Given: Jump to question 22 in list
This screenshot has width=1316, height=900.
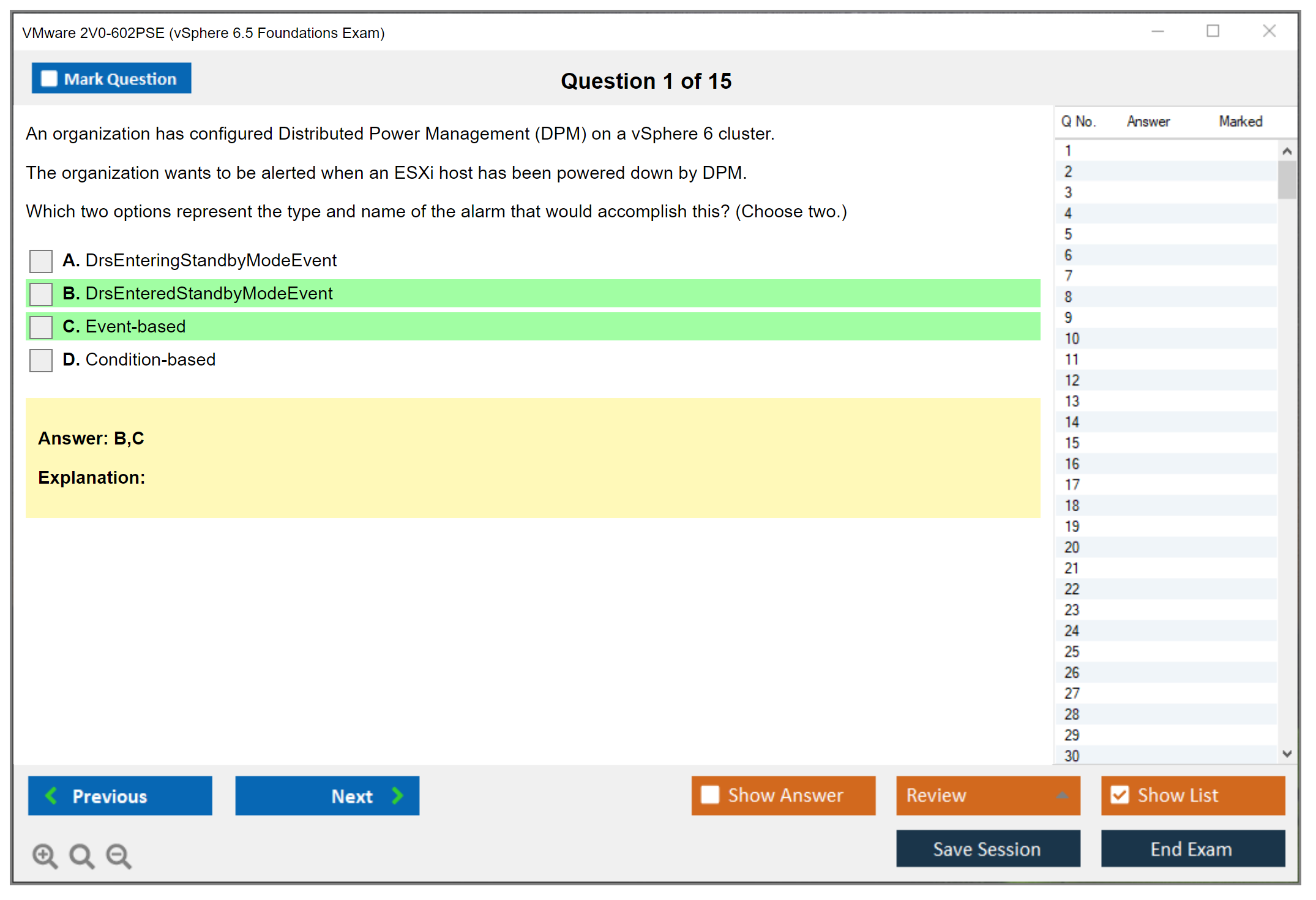Looking at the screenshot, I should click(1072, 589).
